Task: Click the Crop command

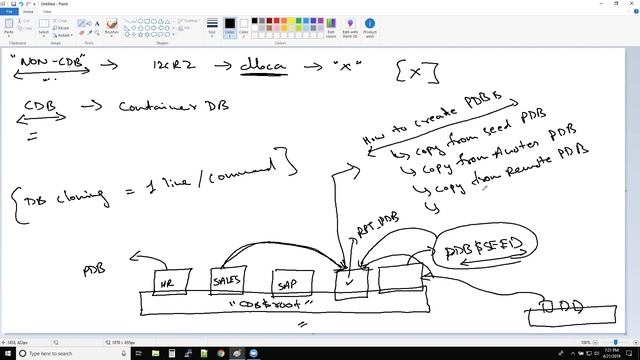Action: (x=60, y=20)
